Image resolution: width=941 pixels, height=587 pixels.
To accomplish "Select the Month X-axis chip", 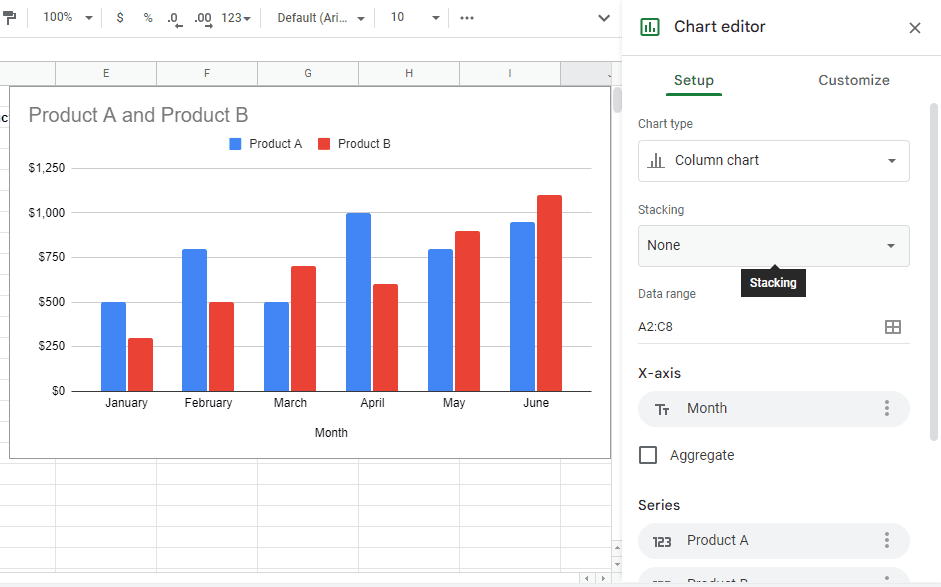I will point(774,409).
